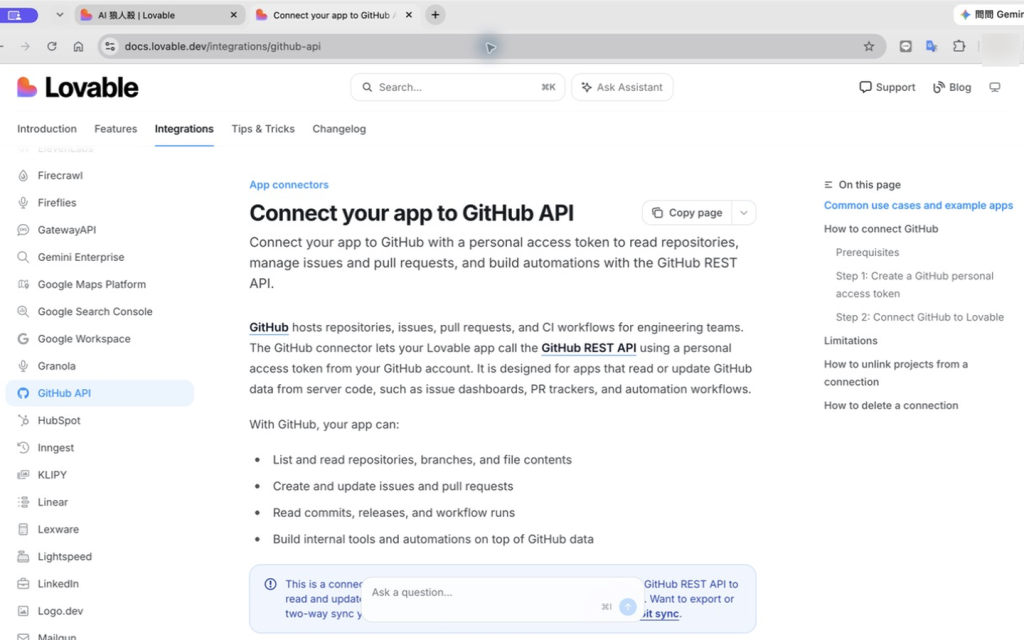
Task: Click the Gemini button in the browser corner
Action: [989, 14]
